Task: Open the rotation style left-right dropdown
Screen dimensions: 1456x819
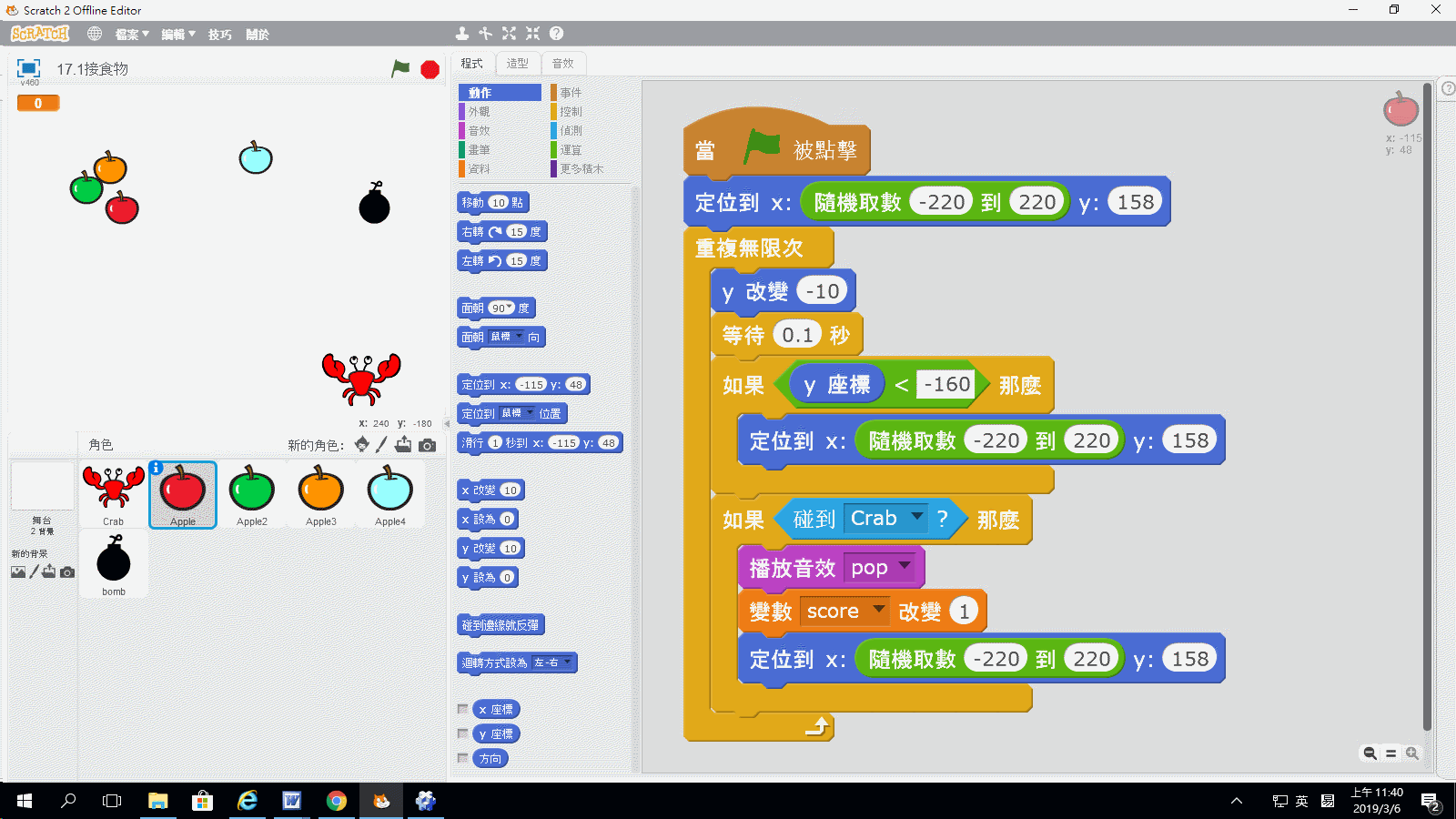Action: point(566,662)
